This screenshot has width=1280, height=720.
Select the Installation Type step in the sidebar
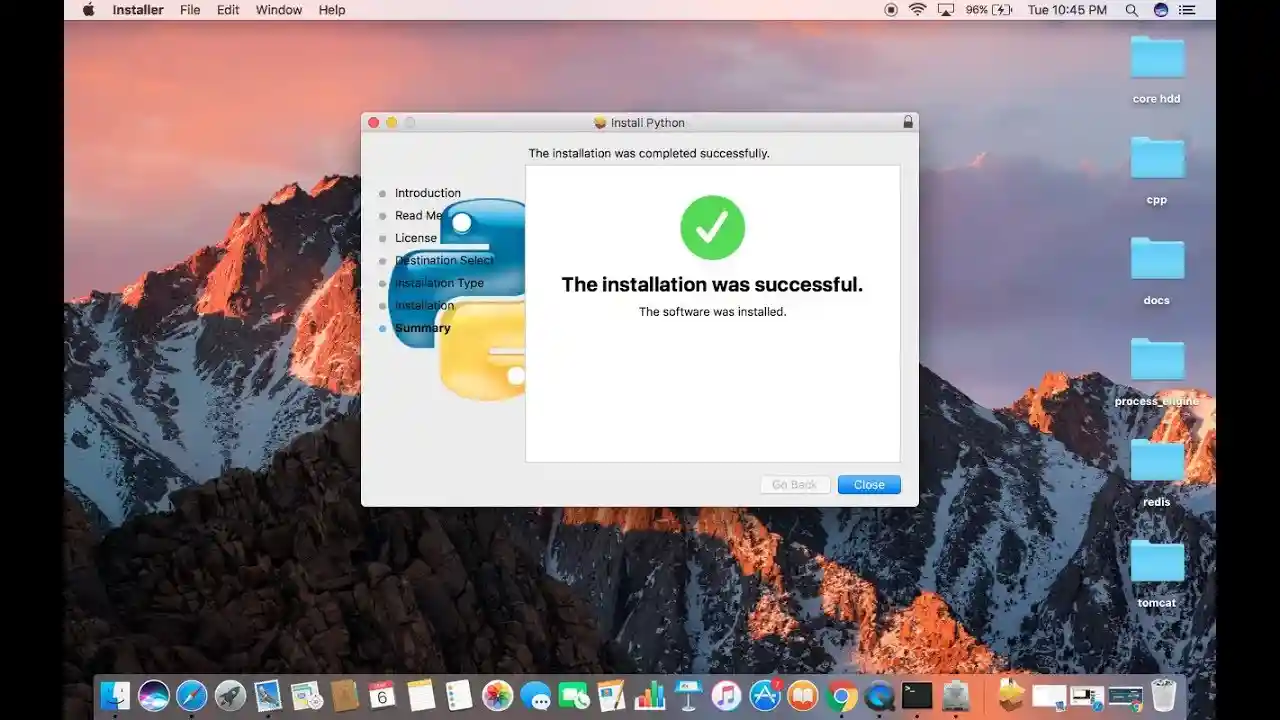pos(439,283)
